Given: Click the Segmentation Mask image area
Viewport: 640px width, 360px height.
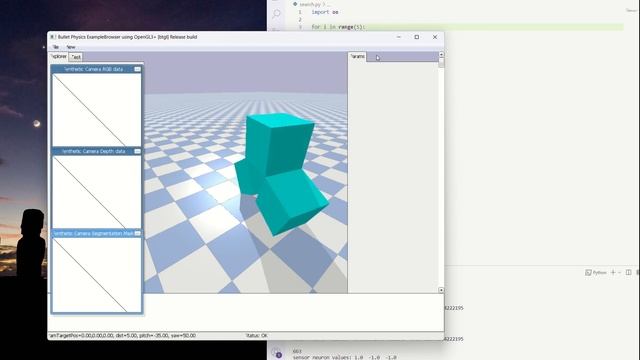Looking at the screenshot, I should coord(97,275).
